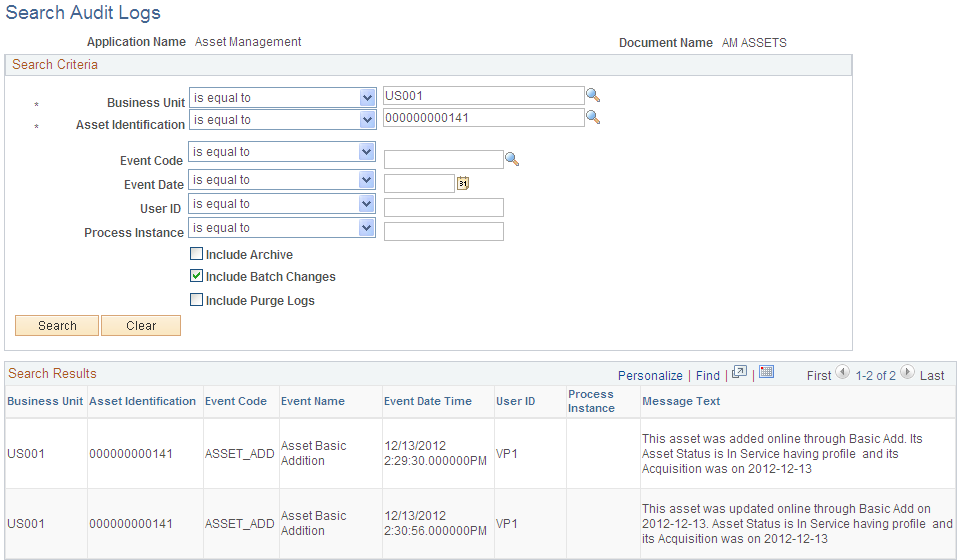Sort by Process Instance column header
The width and height of the screenshot is (959, 560).
click(591, 401)
